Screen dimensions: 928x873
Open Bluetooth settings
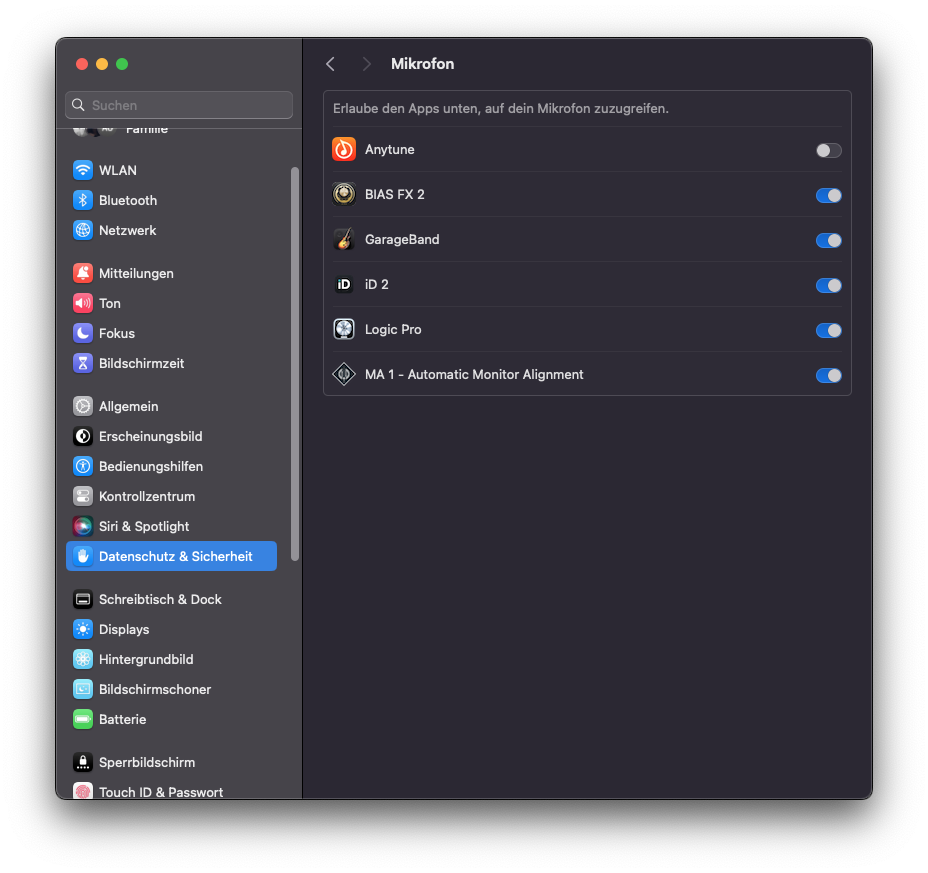172,200
